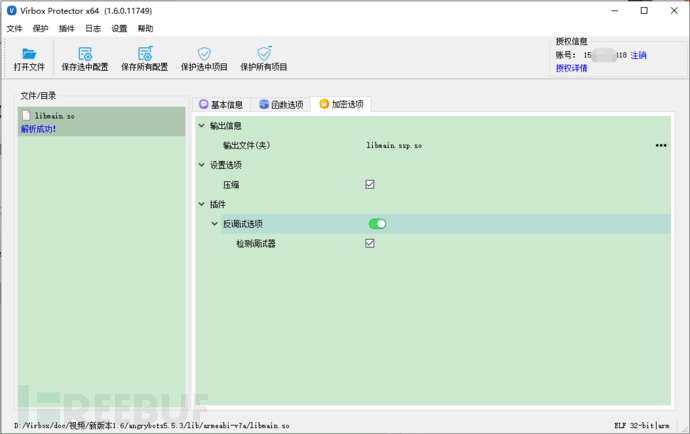Click the 加密选项 tab's orange icon
Image resolution: width=690 pixels, height=434 pixels.
324,104
